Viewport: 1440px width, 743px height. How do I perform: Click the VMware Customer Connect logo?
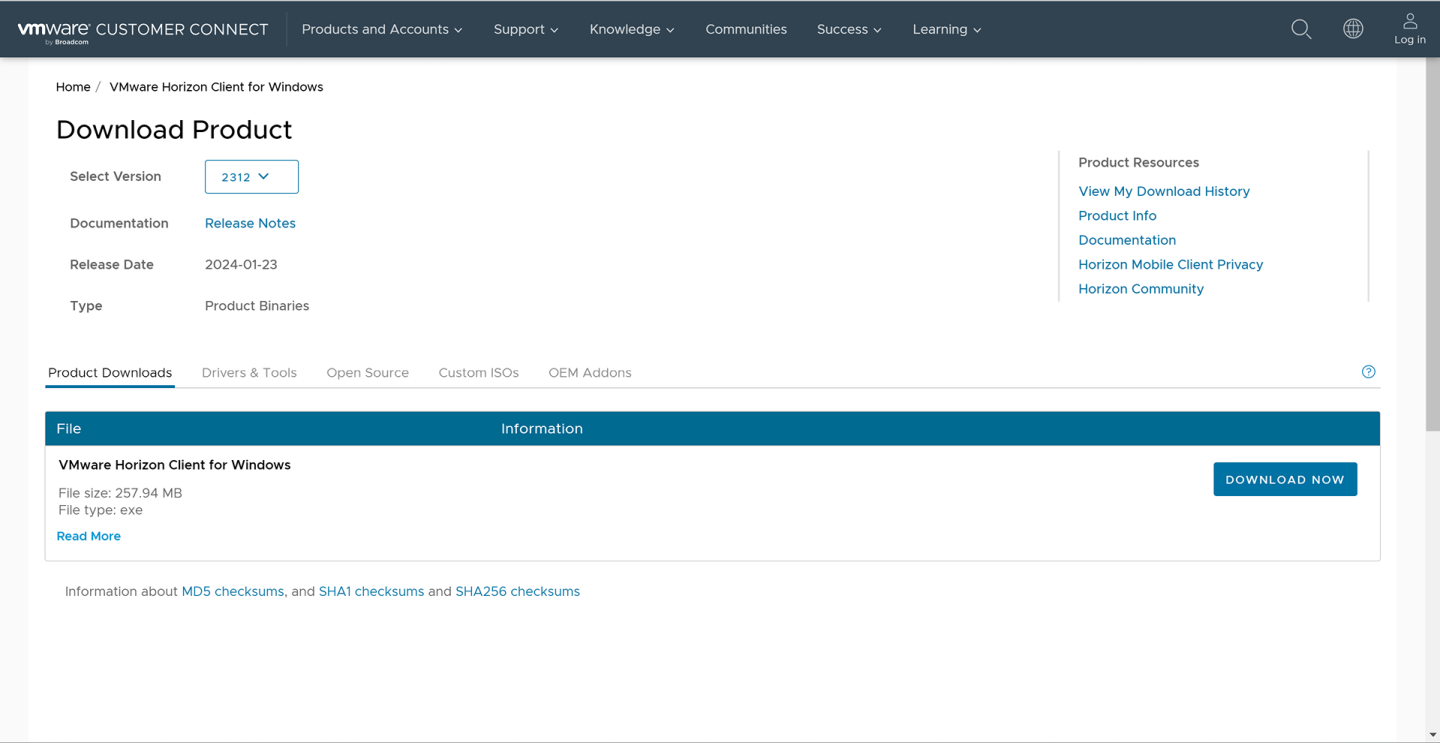[x=143, y=29]
